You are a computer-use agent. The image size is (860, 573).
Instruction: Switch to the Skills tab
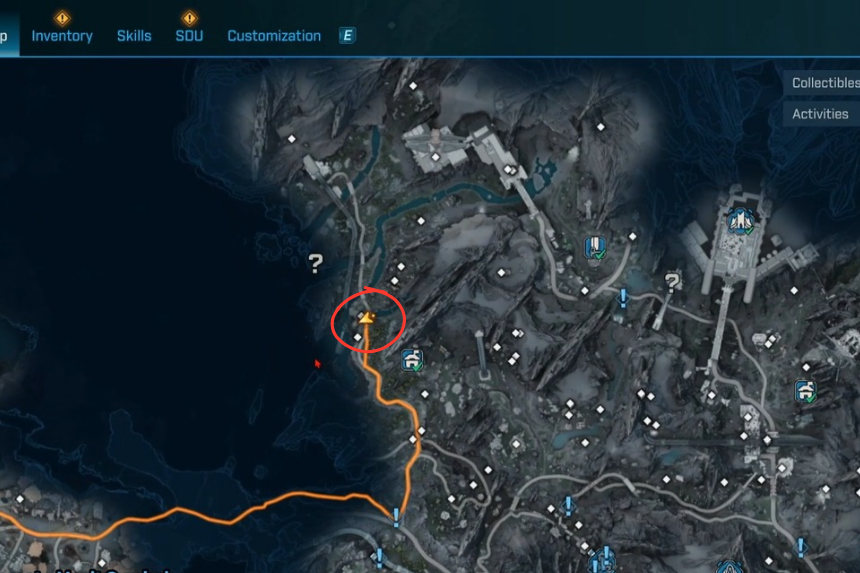tap(134, 36)
